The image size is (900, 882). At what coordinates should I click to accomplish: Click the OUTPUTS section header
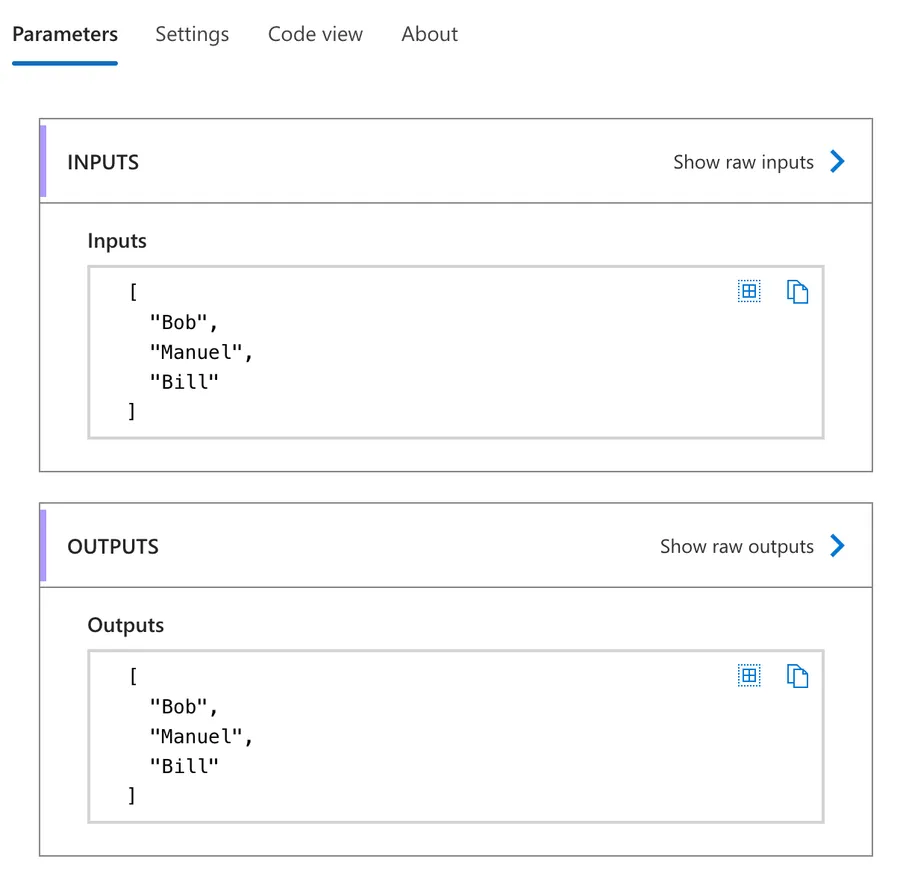tap(113, 546)
